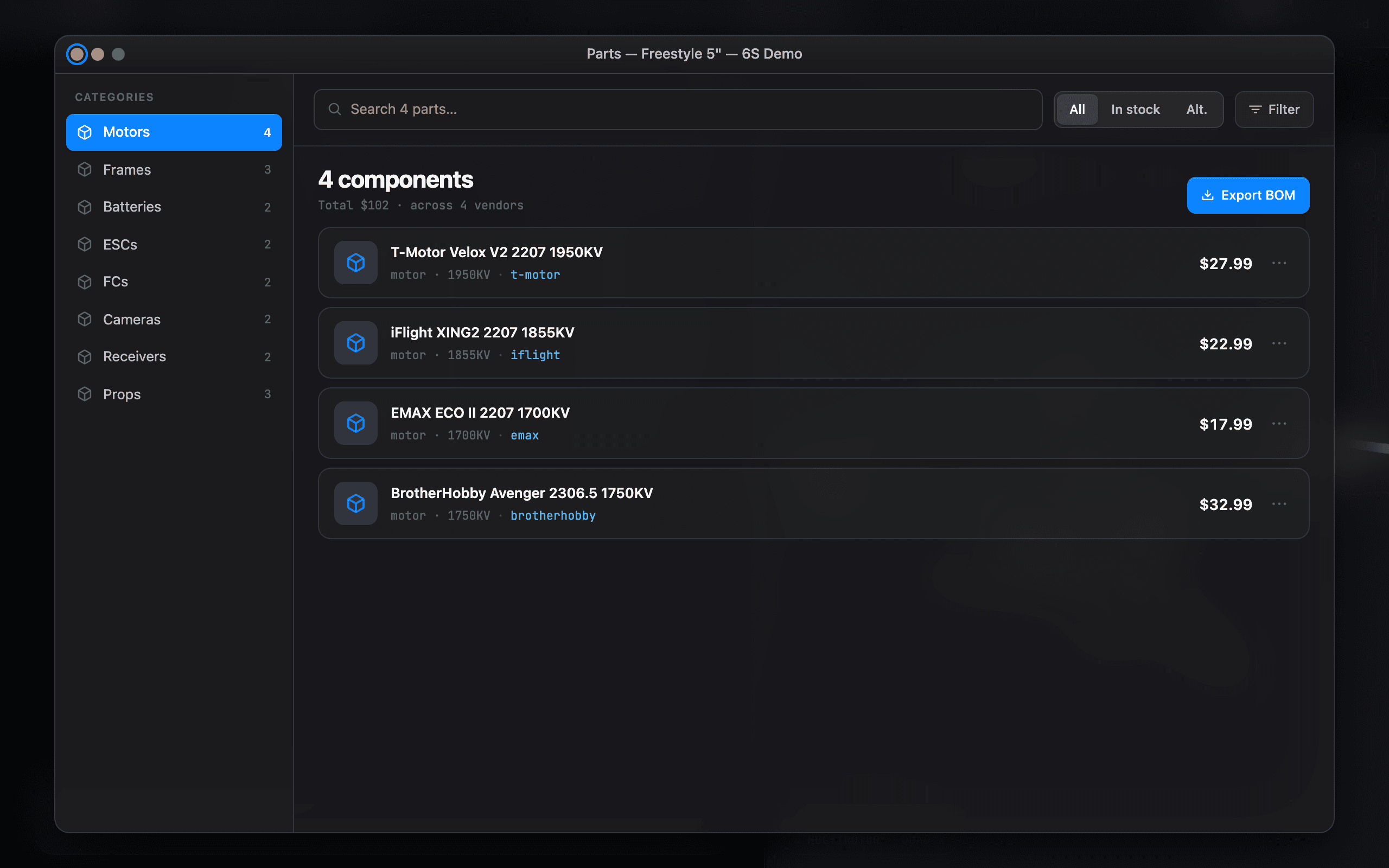The width and height of the screenshot is (1389, 868).
Task: Follow the emax vendor link
Action: [x=525, y=436]
